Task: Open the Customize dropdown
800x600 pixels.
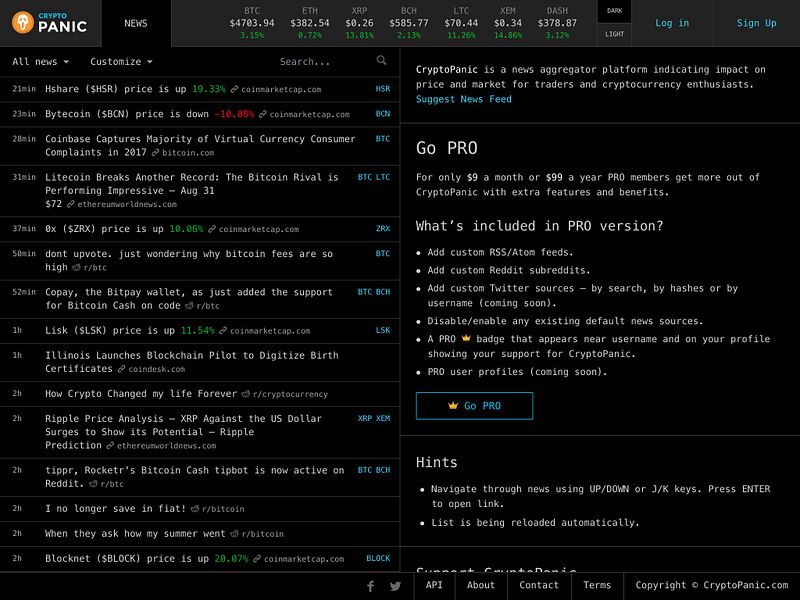Action: 121,62
